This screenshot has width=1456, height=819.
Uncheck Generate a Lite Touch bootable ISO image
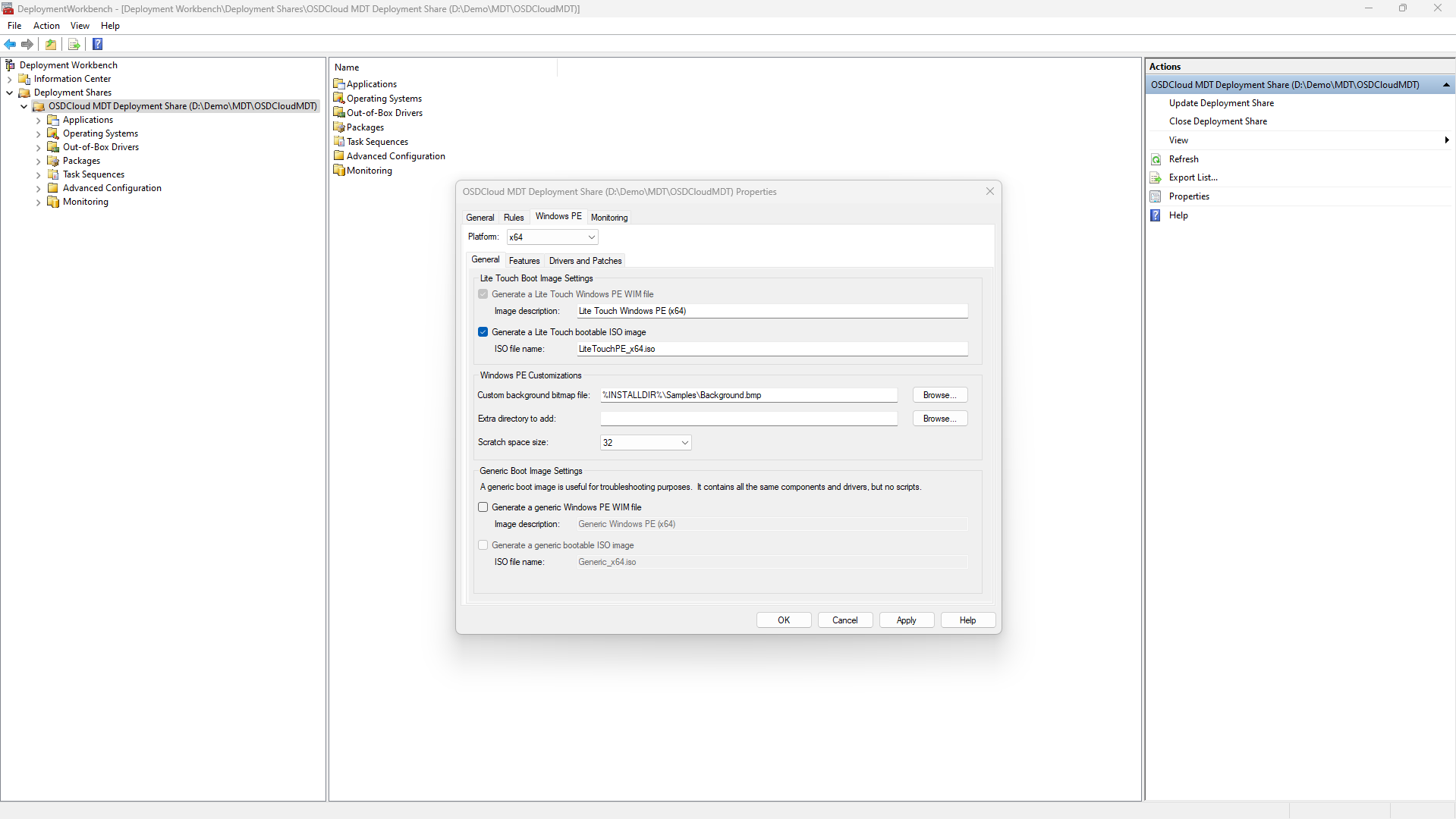[483, 332]
